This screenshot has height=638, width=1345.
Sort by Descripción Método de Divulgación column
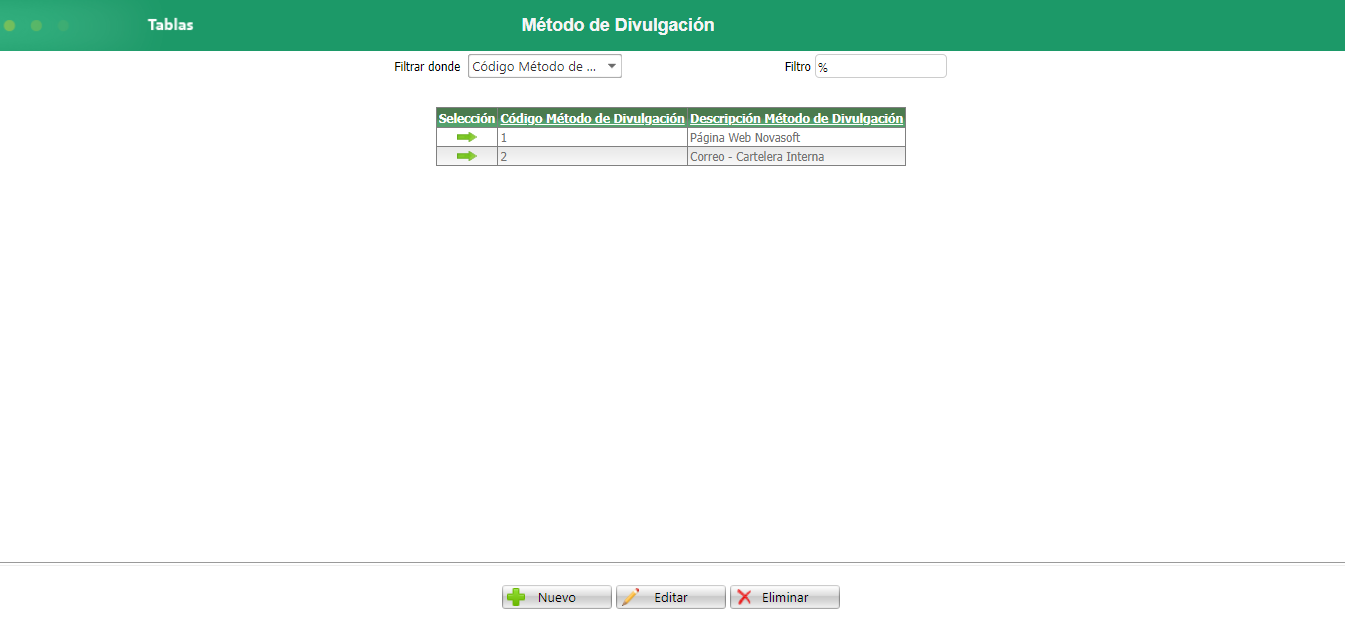point(796,118)
